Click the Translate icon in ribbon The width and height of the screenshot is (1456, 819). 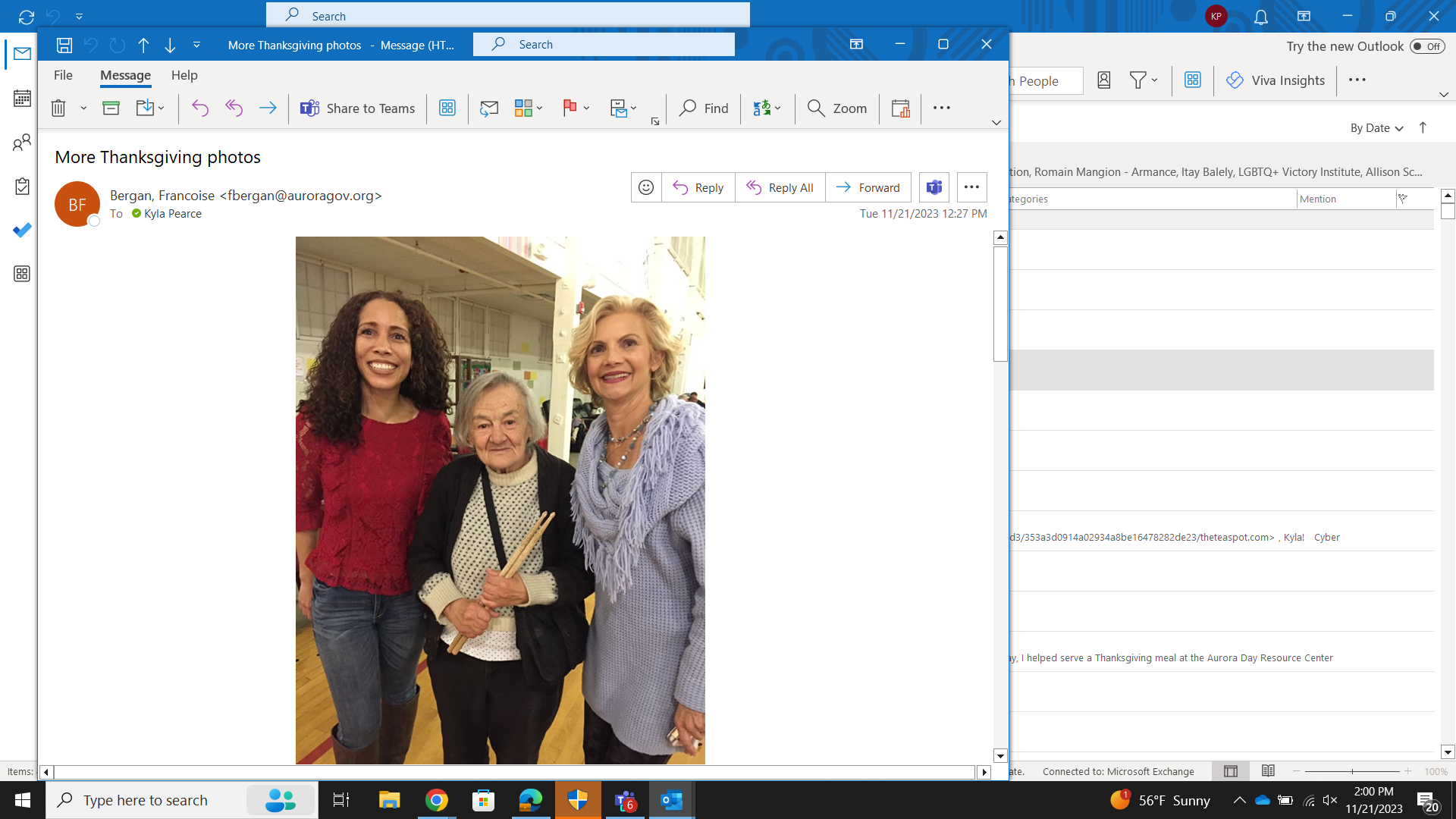[x=761, y=108]
